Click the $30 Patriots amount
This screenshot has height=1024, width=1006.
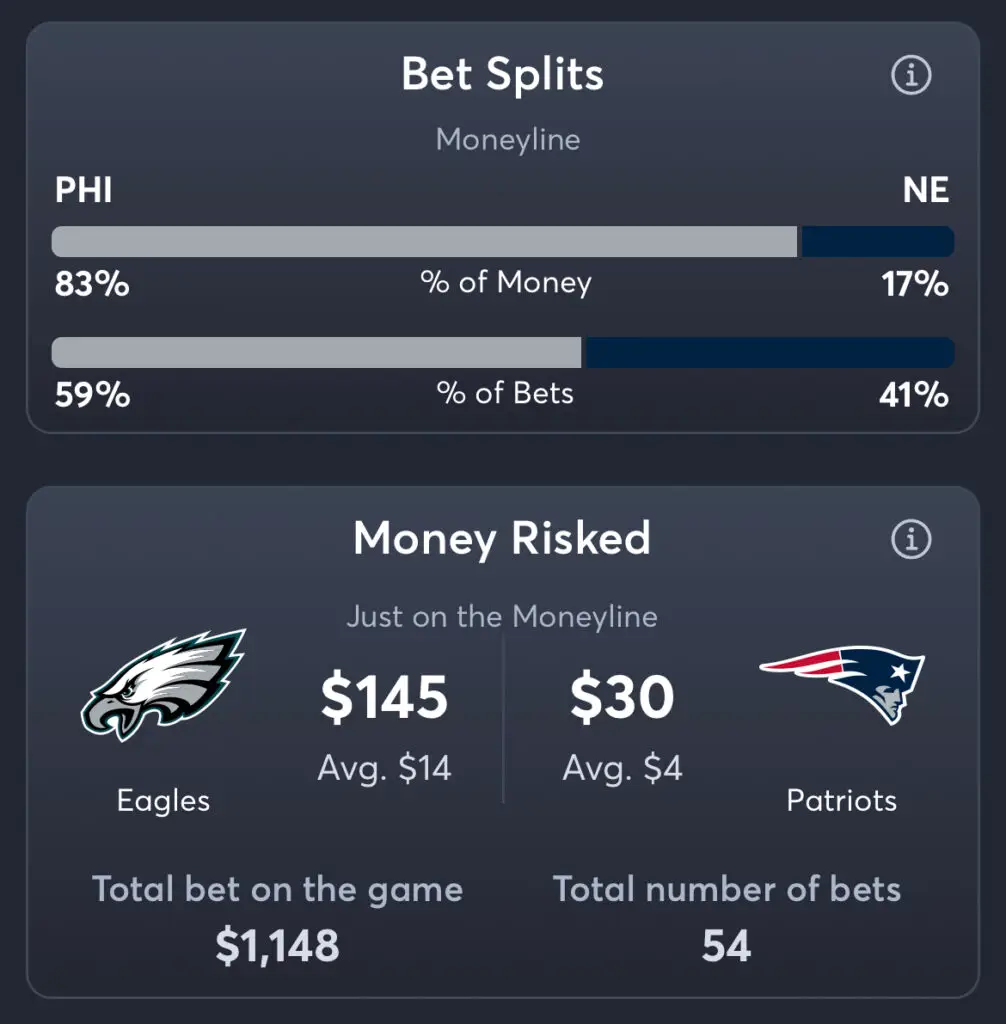coord(622,697)
